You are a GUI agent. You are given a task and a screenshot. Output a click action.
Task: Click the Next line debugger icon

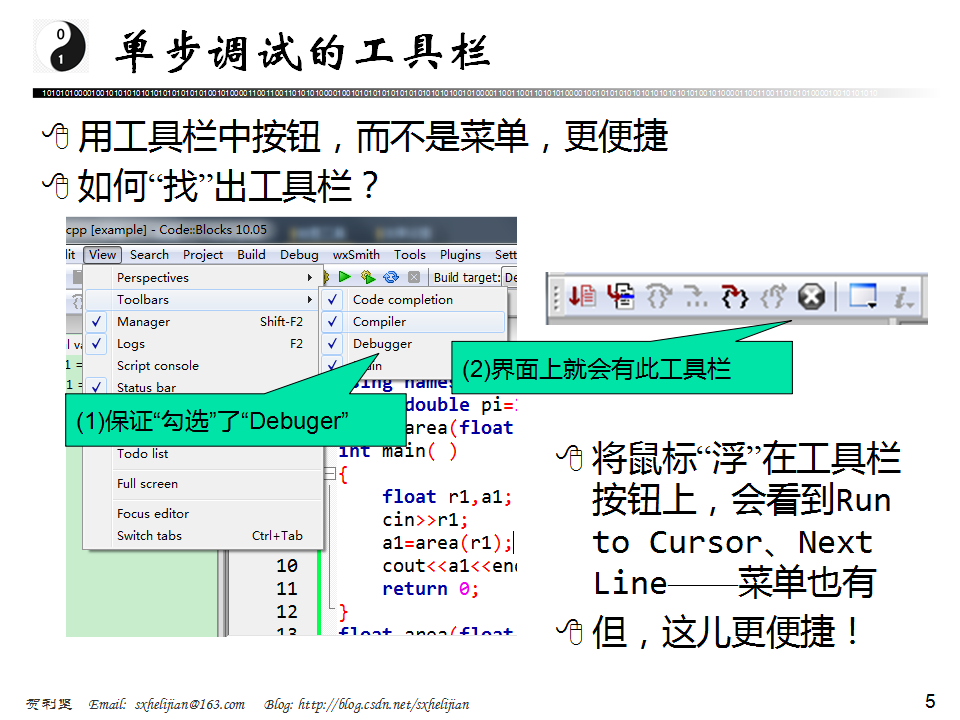click(x=658, y=297)
